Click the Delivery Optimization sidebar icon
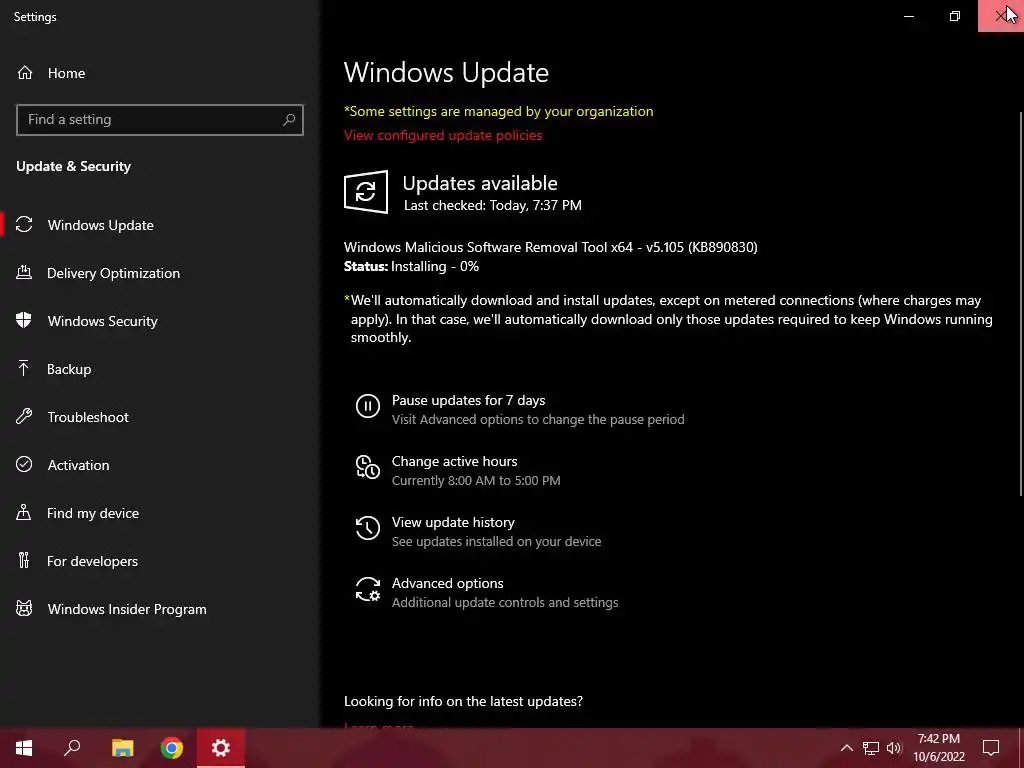 click(24, 273)
